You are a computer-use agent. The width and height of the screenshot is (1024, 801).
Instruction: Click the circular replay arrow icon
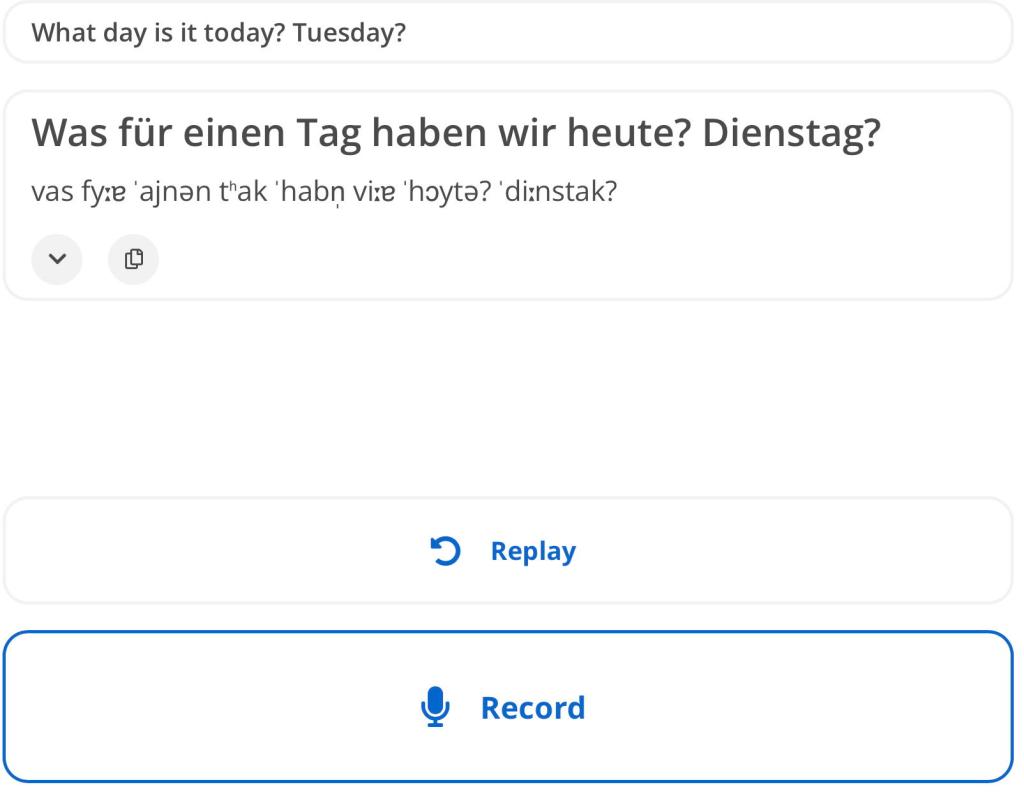tap(445, 551)
